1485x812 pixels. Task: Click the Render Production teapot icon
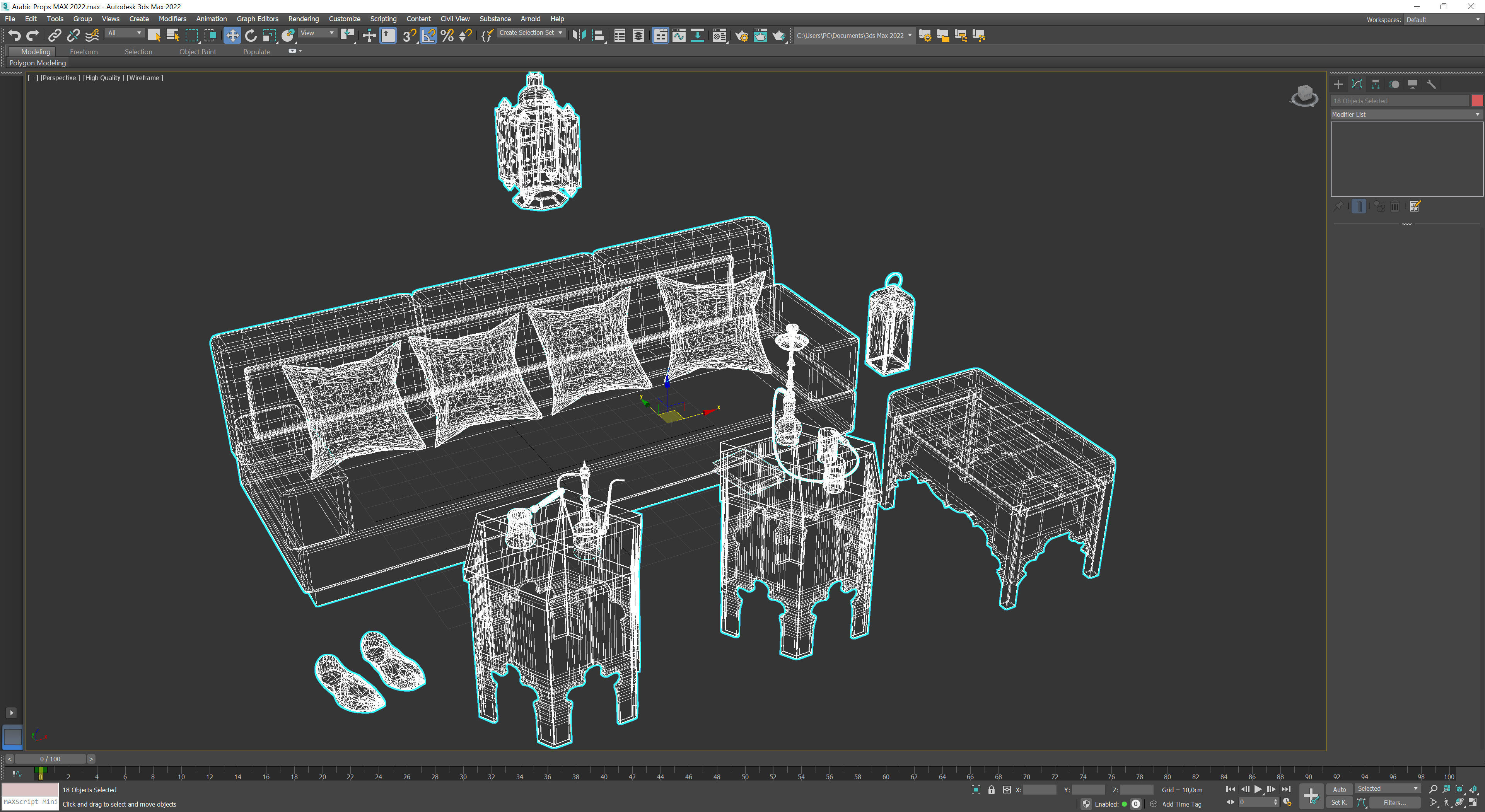point(780,35)
